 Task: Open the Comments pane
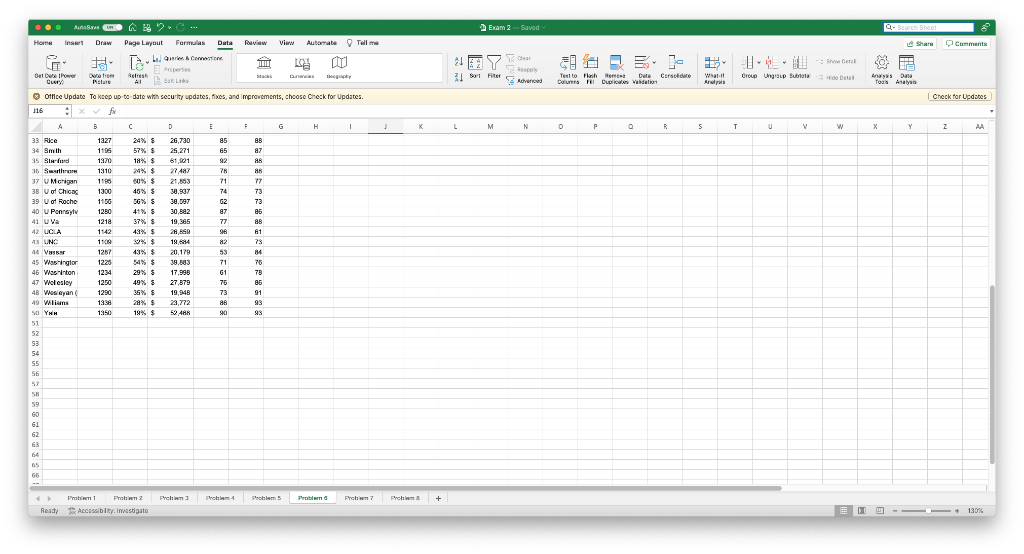[x=967, y=44]
